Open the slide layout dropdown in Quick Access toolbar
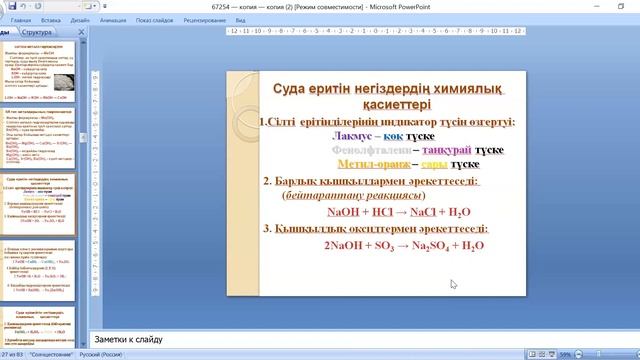The image size is (640, 360). (90, 6)
